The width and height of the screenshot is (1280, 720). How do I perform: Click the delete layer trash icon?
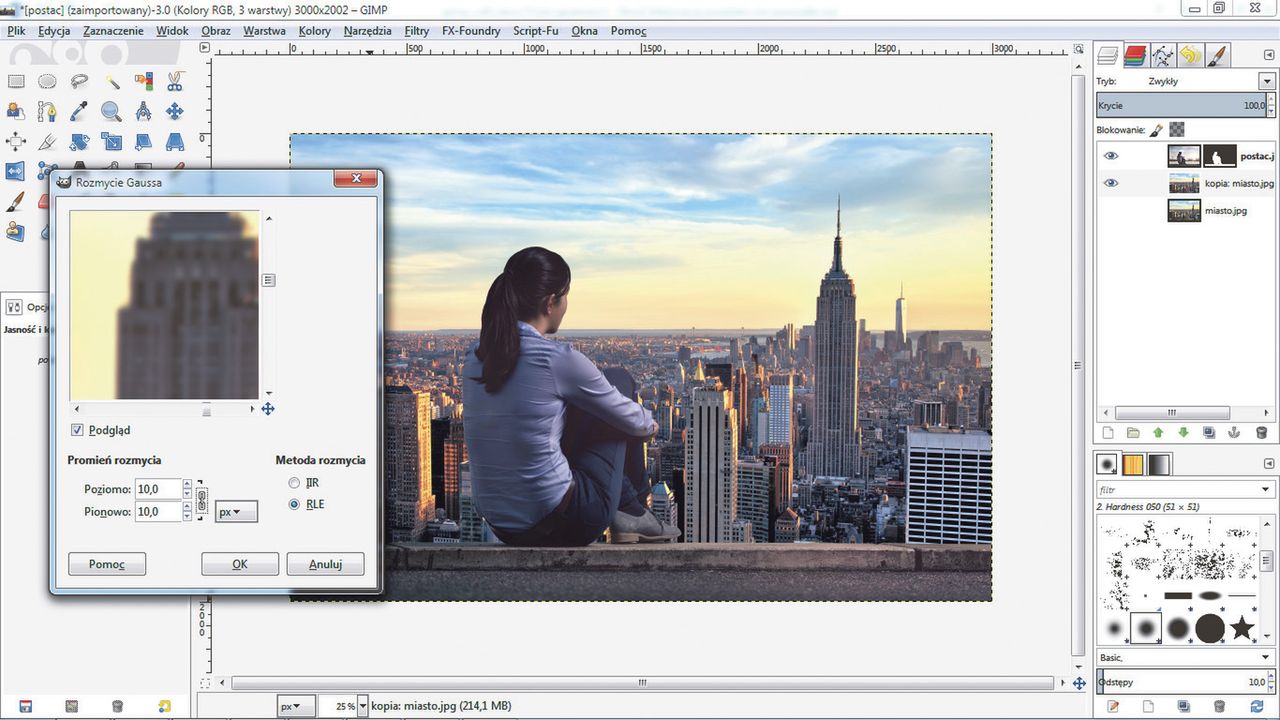click(1261, 433)
